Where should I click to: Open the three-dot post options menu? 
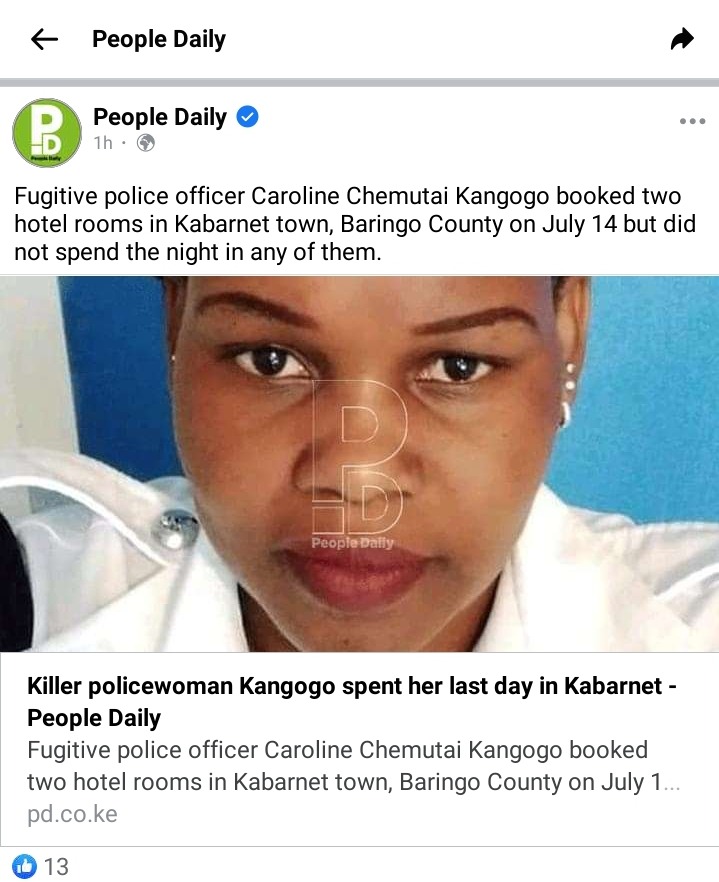coord(692,121)
